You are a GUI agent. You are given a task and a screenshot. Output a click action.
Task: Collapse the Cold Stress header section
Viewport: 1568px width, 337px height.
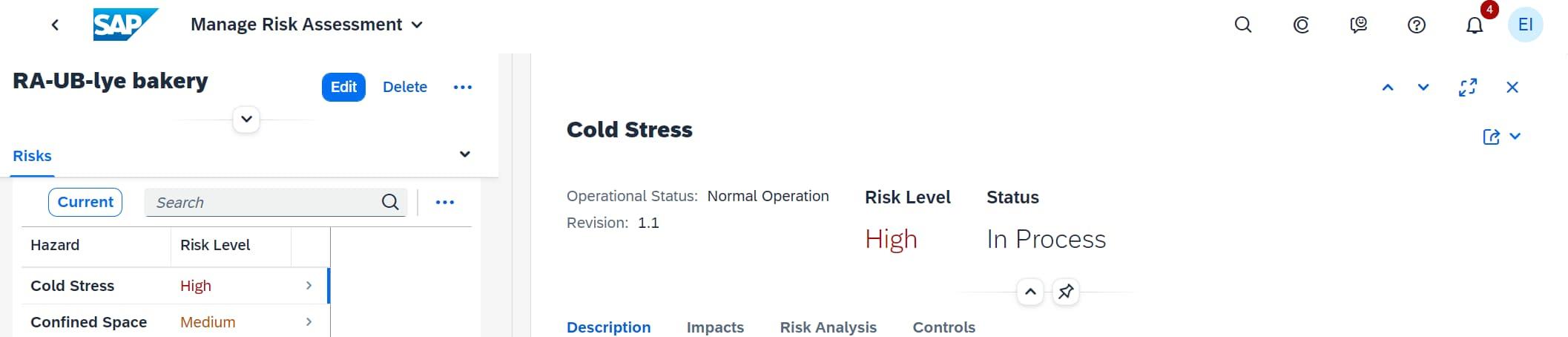pyautogui.click(x=1030, y=292)
